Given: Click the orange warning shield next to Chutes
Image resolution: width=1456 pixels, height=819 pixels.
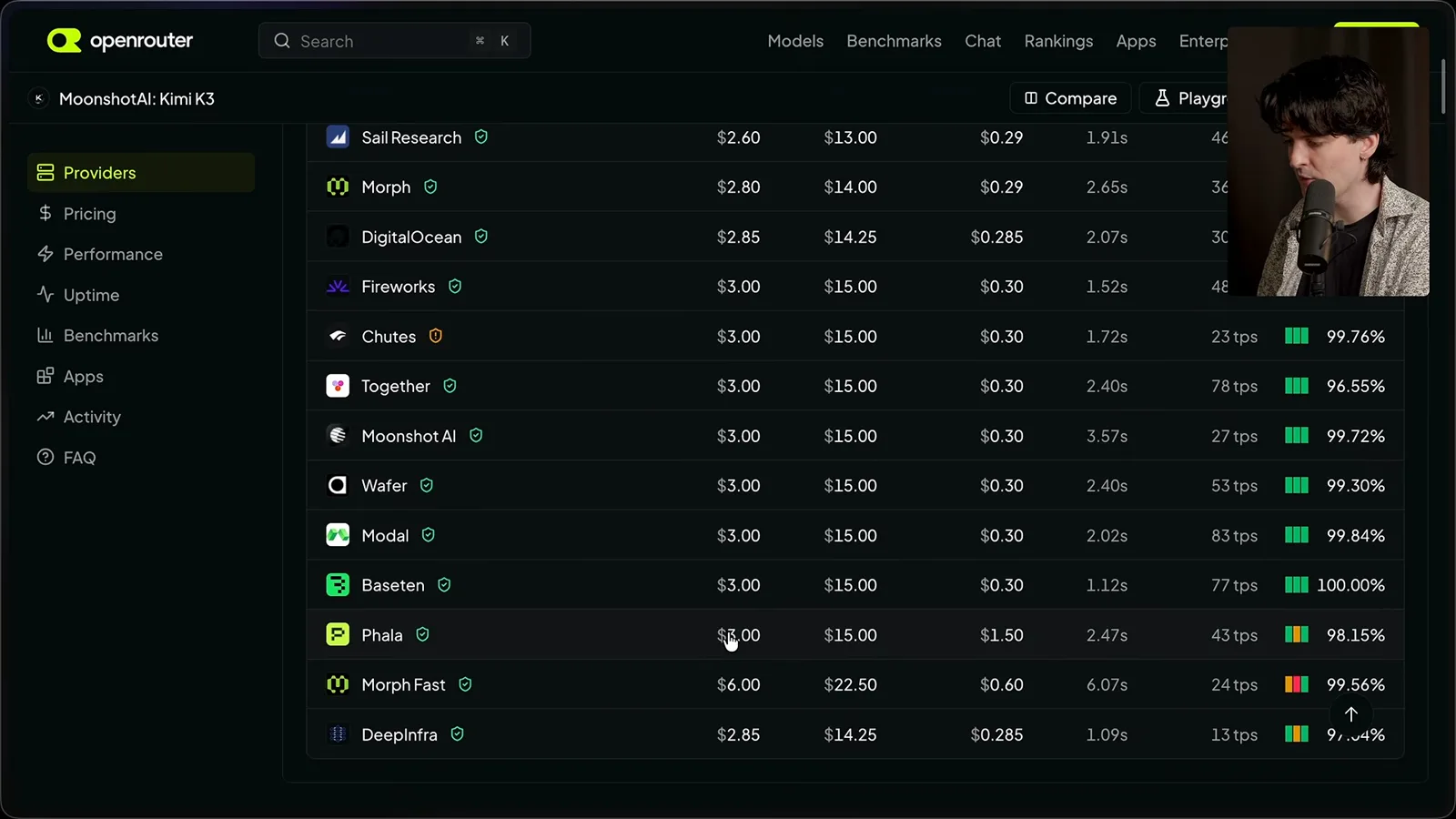Looking at the screenshot, I should 436,336.
